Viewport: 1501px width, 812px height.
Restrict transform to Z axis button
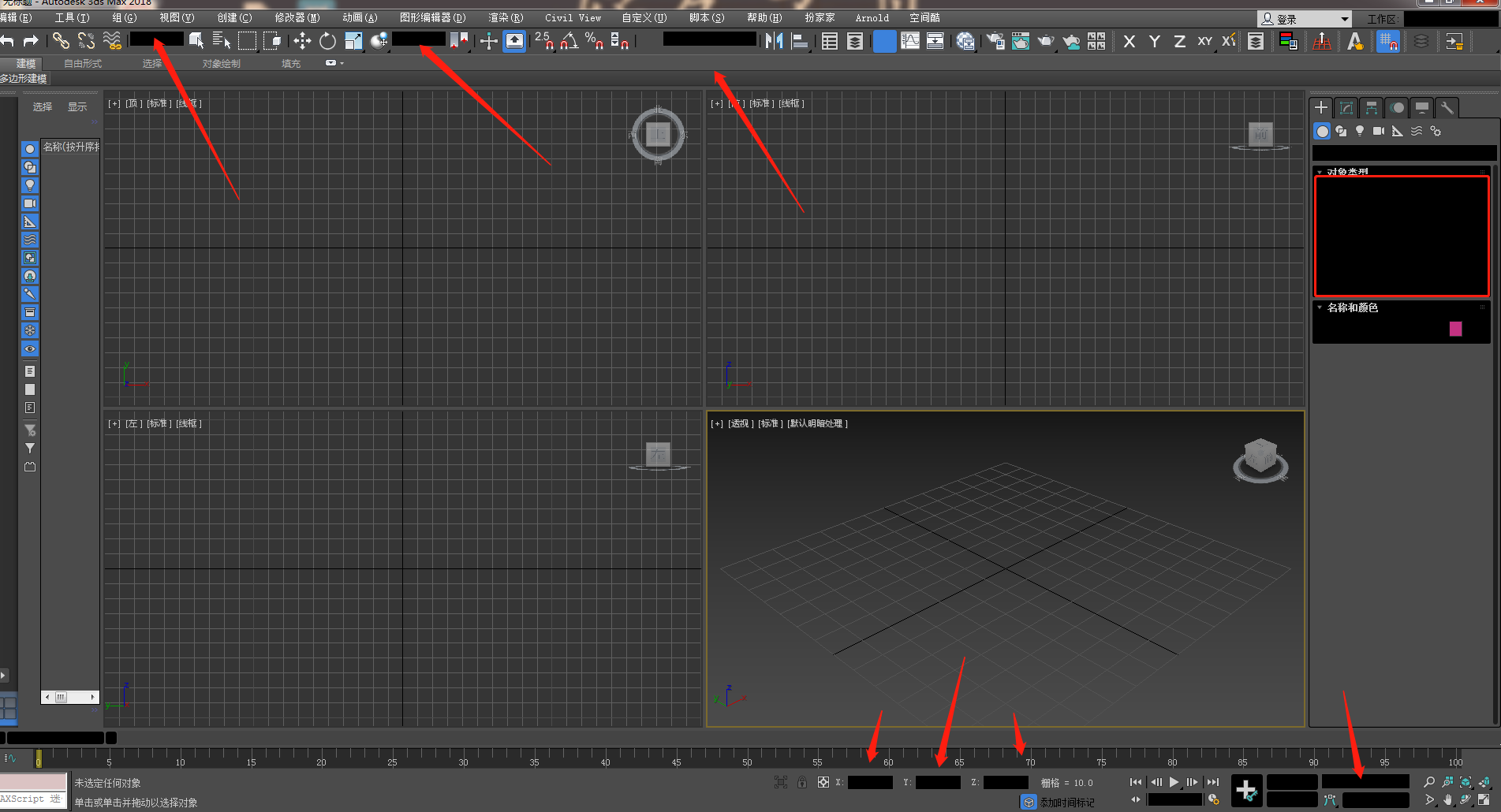[x=1180, y=41]
